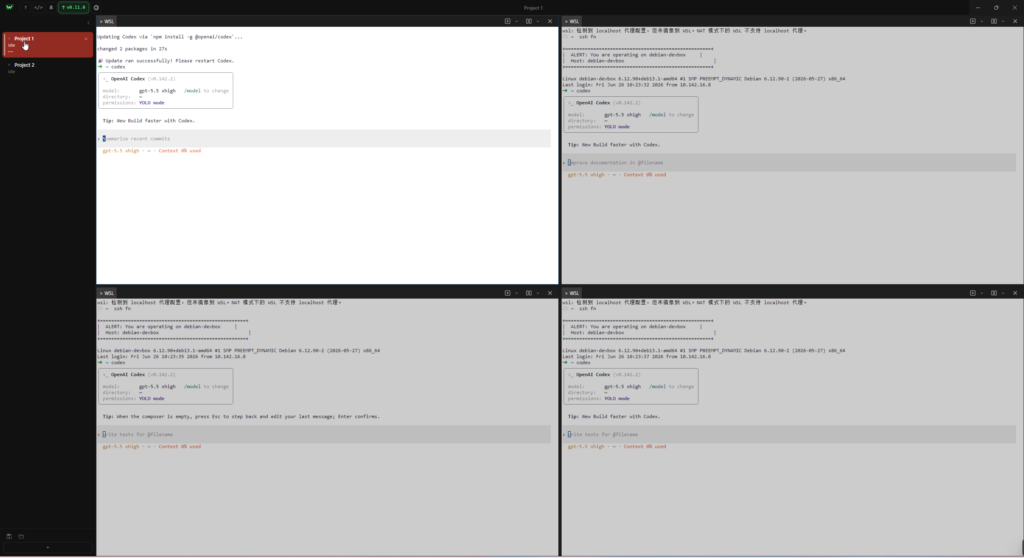Add new terminal in top-left pane
The height and width of the screenshot is (558, 1024).
507,22
